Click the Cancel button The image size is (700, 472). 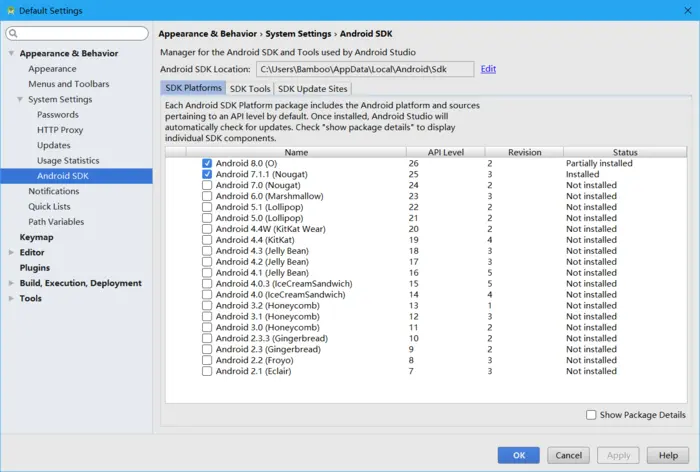point(568,455)
